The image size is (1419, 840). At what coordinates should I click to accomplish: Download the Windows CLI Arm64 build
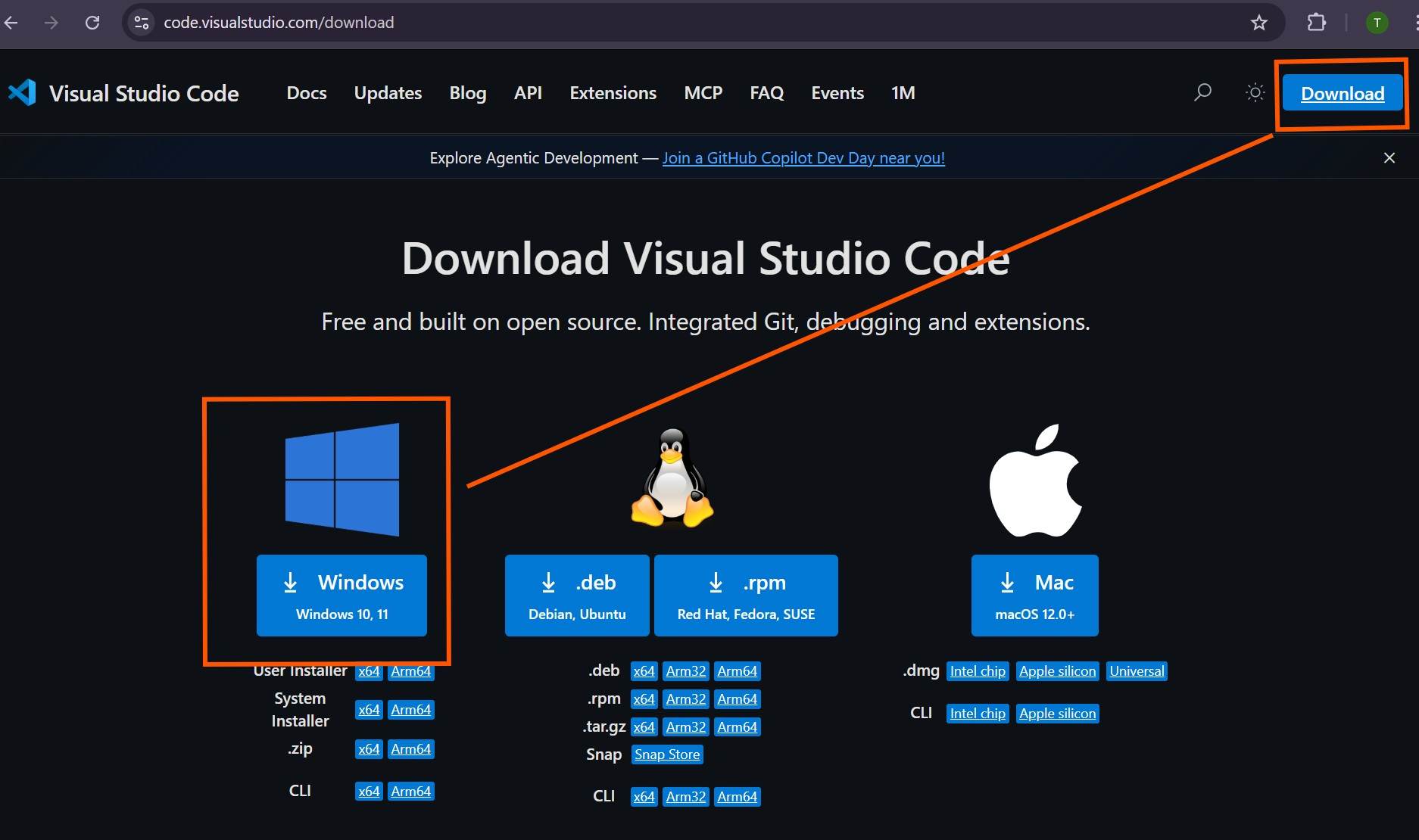pos(411,792)
